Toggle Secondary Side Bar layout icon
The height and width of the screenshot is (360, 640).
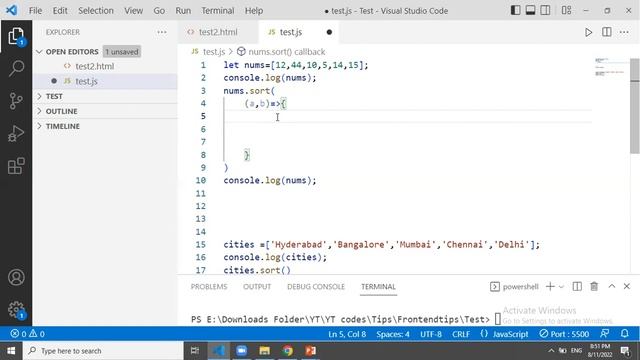tap(545, 10)
